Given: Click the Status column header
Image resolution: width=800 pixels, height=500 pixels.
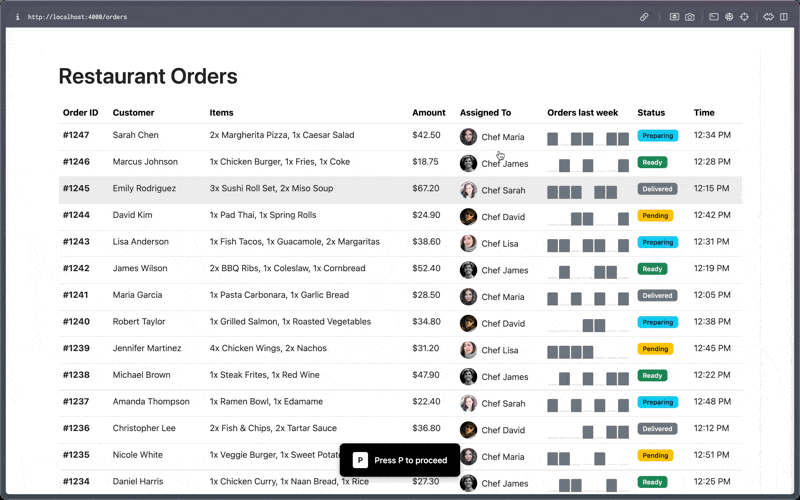Looking at the screenshot, I should coord(651,113).
